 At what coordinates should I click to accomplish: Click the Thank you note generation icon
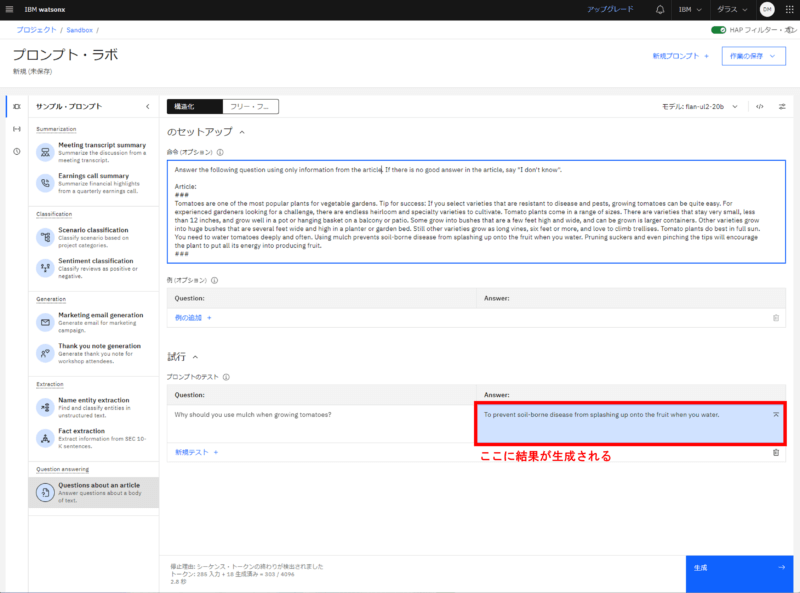[x=45, y=353]
